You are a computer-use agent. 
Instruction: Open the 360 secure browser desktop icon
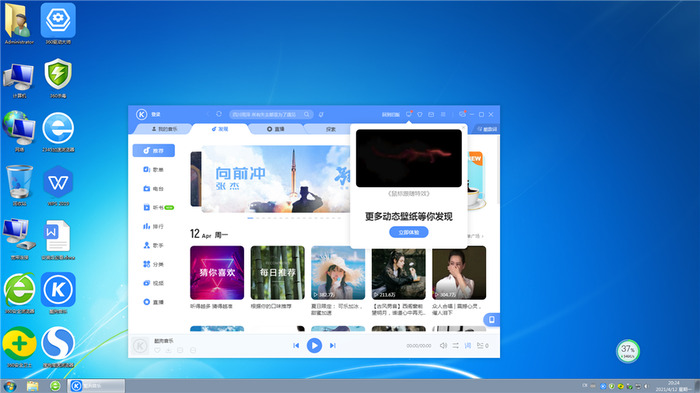(19, 293)
